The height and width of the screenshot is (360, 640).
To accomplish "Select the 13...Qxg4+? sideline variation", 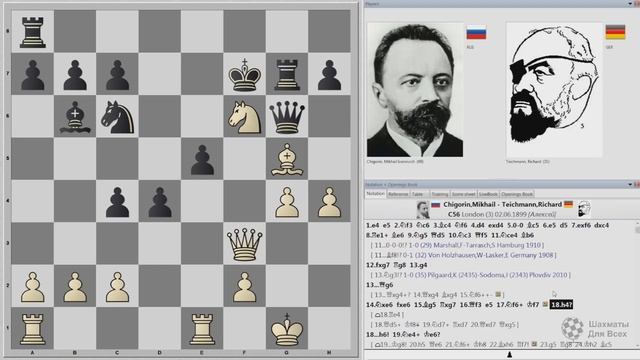I will click(x=438, y=295).
